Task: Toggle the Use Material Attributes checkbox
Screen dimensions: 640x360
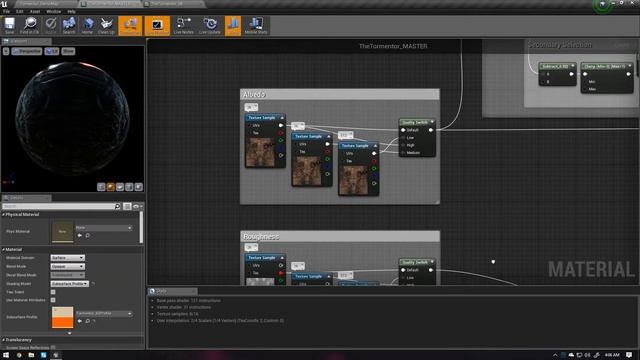Action: point(53,300)
